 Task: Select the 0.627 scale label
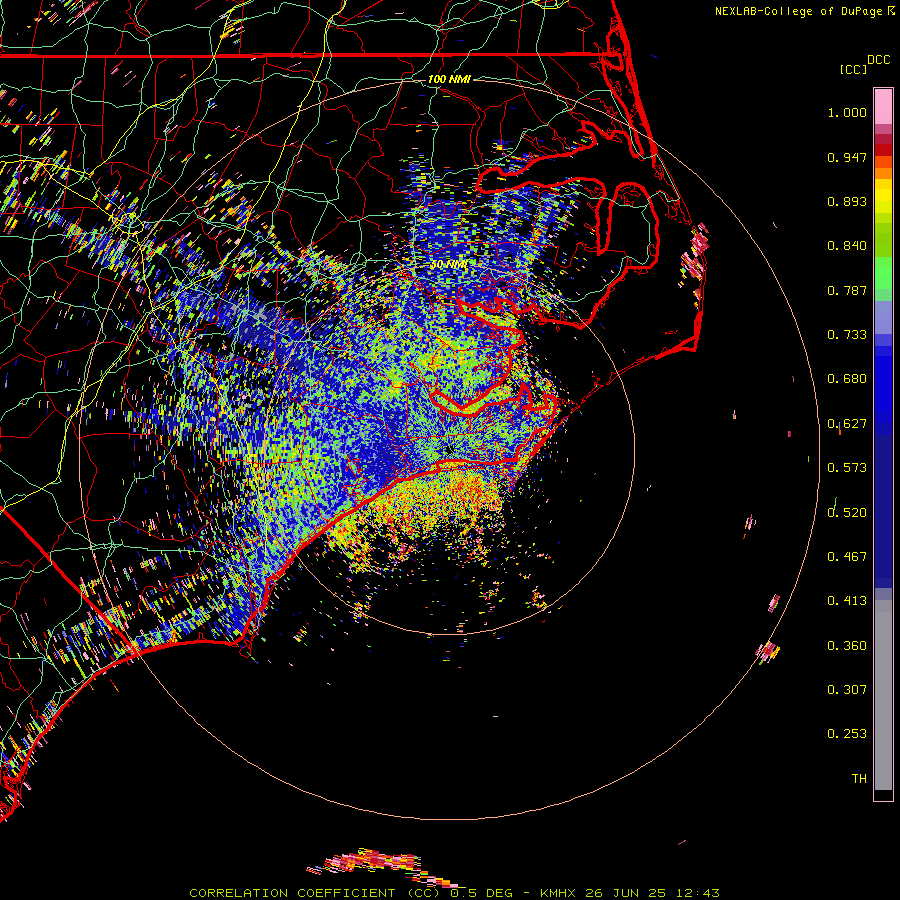click(x=847, y=424)
